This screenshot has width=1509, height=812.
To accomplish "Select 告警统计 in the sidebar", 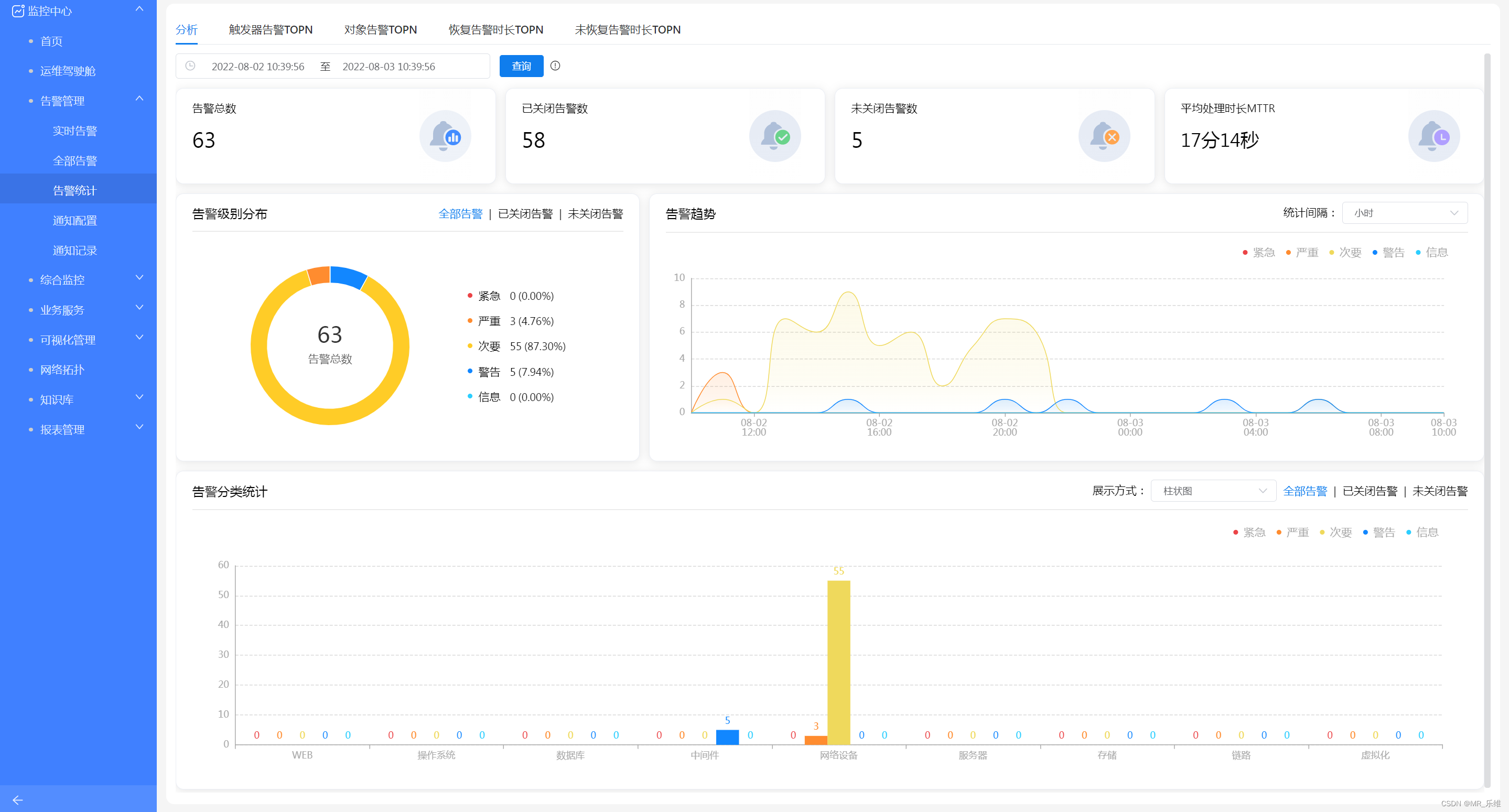I will pos(79,190).
